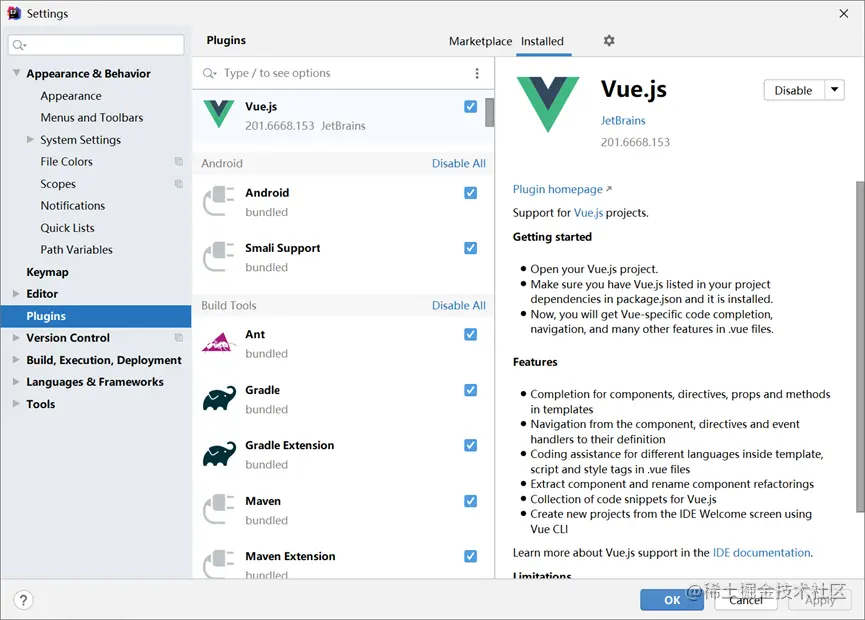Focus the plugin search field
This screenshot has width=865, height=620.
337,73
